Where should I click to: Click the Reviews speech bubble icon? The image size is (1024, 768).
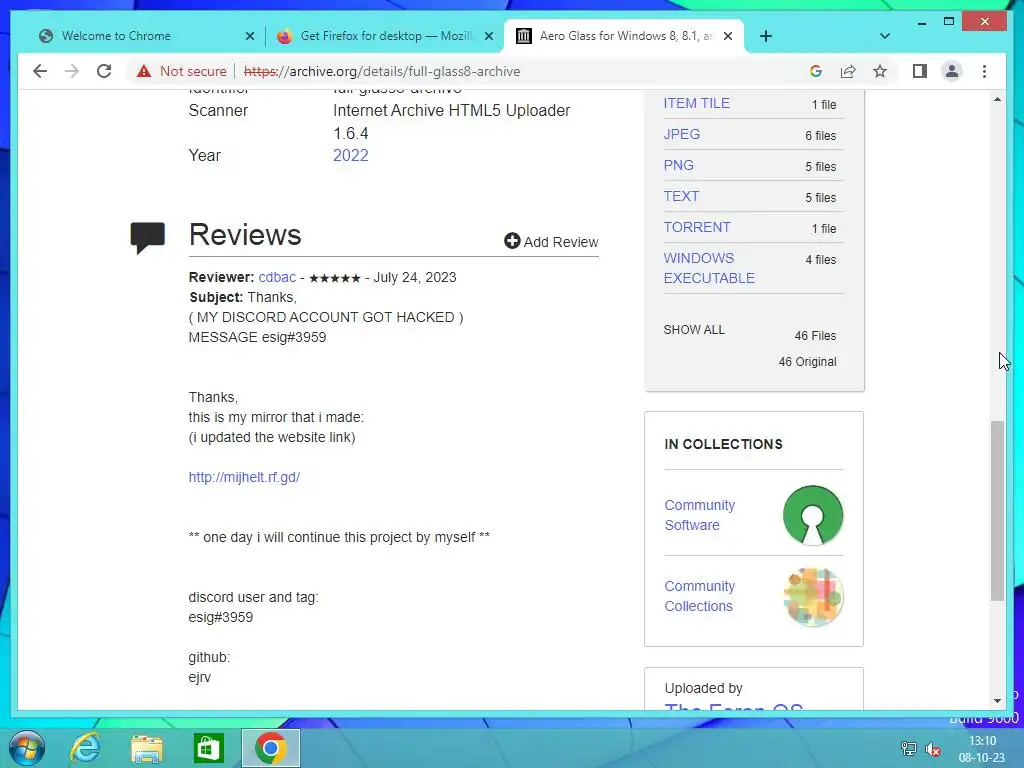click(x=148, y=238)
